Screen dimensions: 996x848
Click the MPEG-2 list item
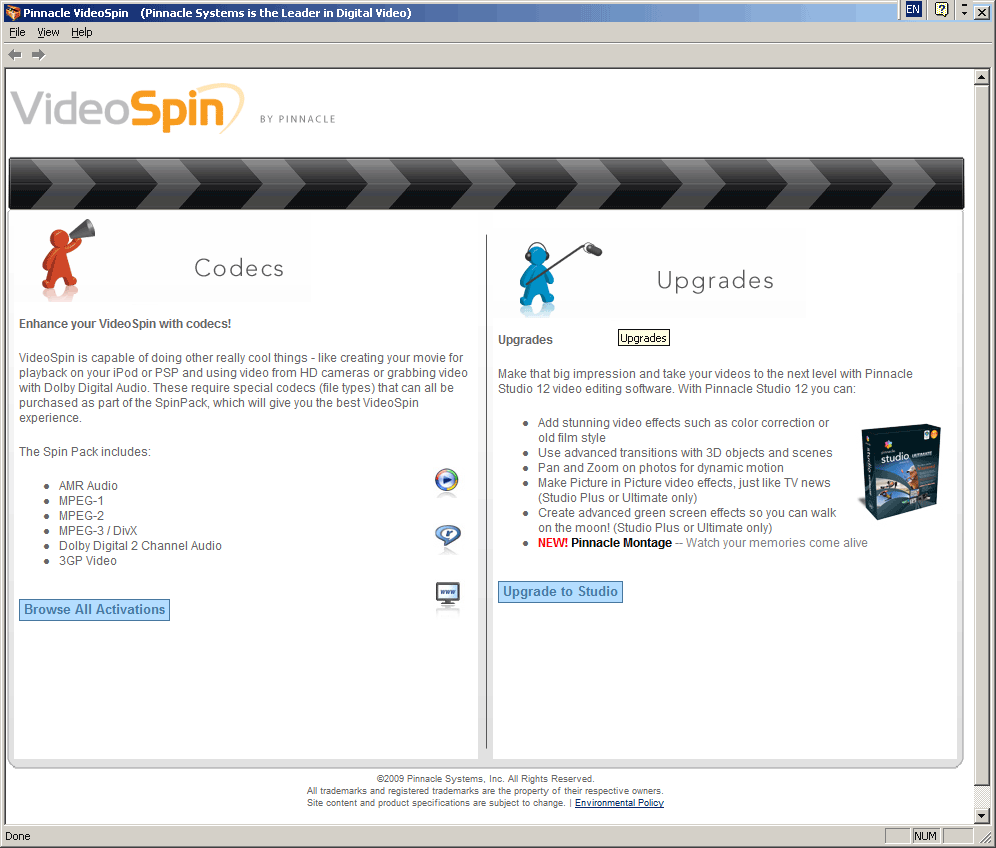pos(81,516)
